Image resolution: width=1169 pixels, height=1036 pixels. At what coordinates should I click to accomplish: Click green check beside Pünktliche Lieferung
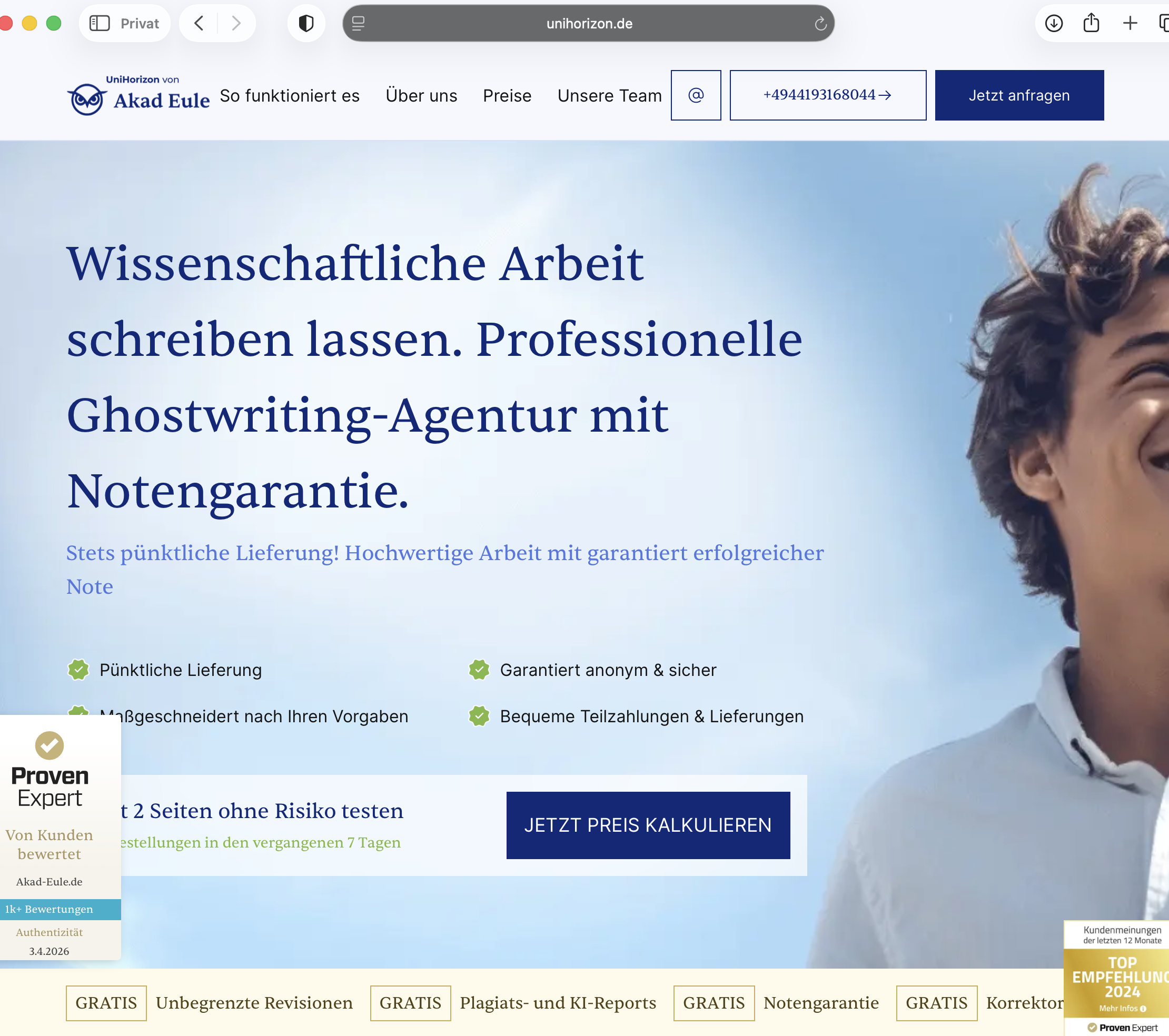(78, 670)
